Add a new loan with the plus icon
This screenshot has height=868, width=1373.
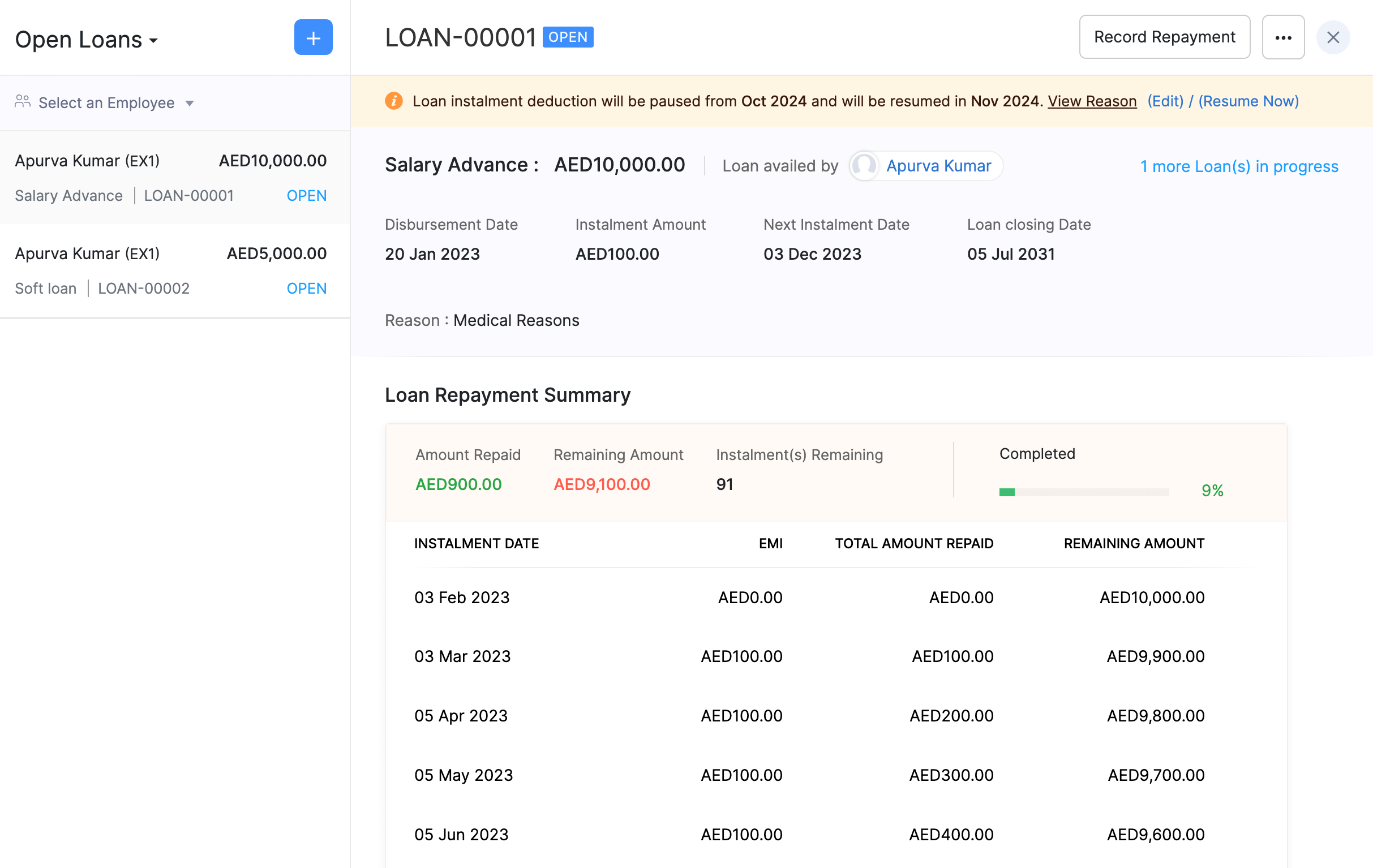coord(313,37)
